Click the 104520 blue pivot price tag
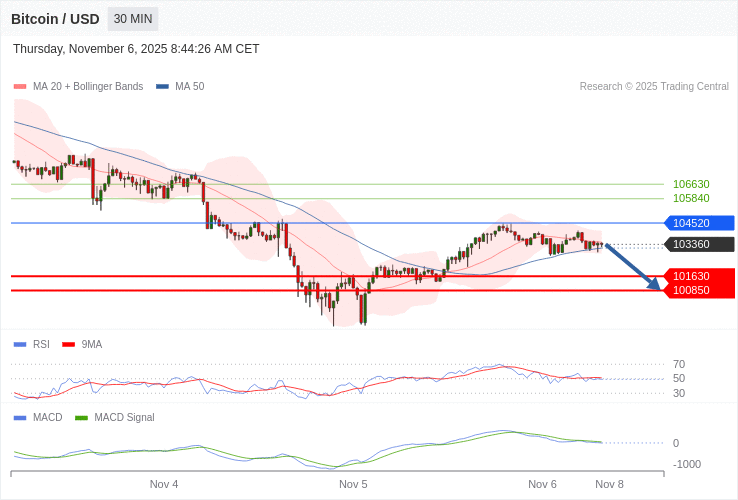738x500 pixels. 699,223
